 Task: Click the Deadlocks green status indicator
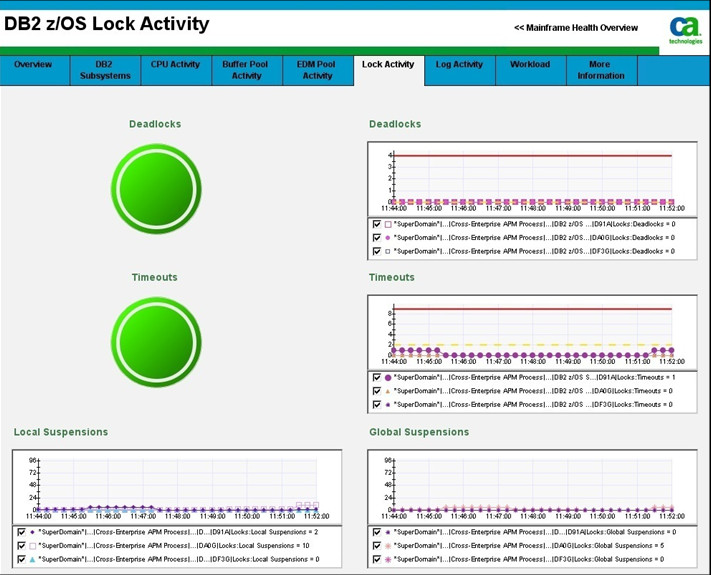coord(156,189)
